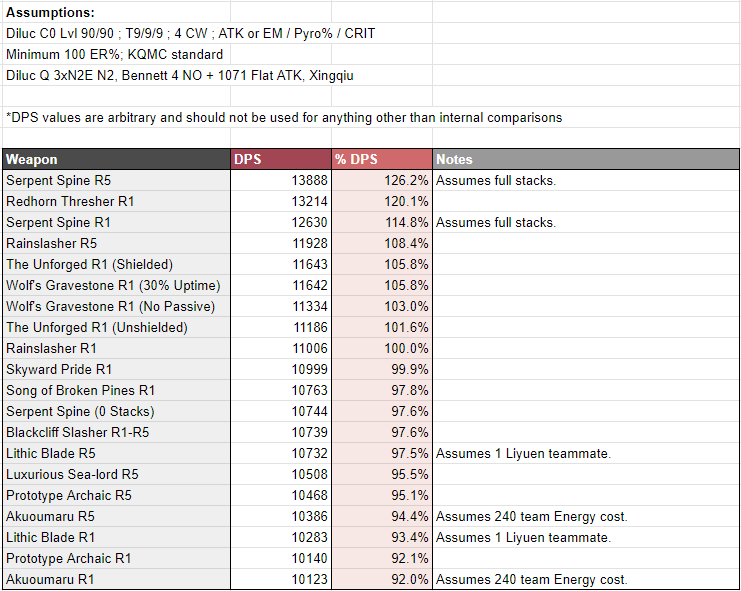Click the Redhorn Thresher R1 cell
The image size is (741, 591).
click(x=115, y=202)
